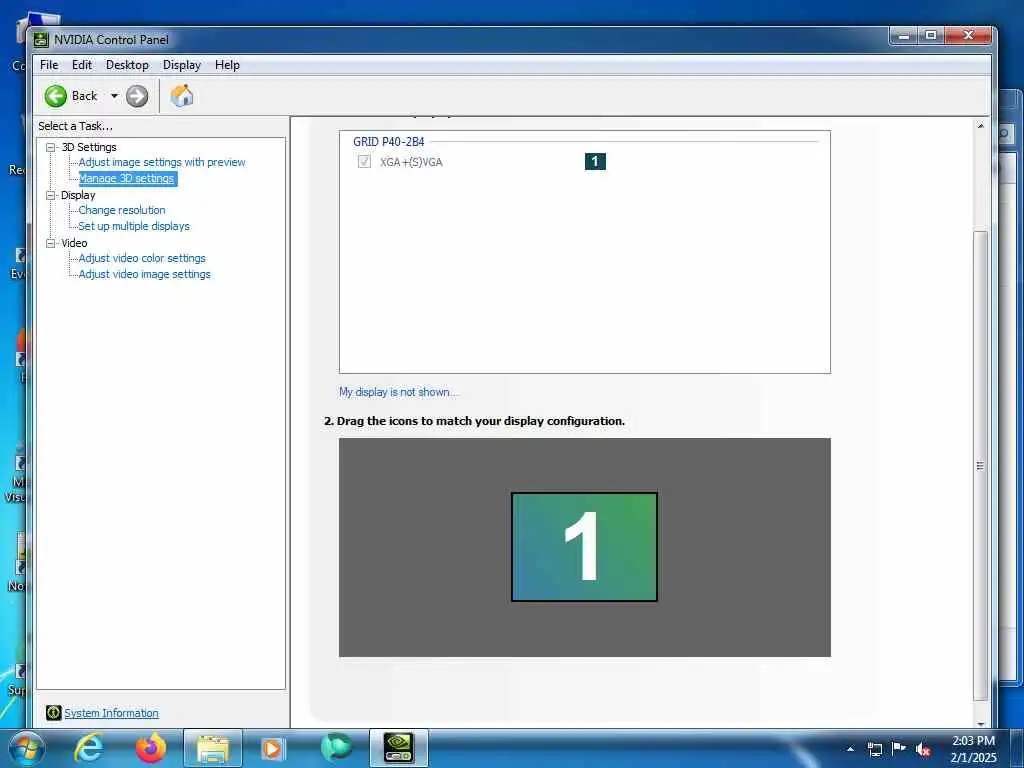Select Adjust video color settings

[142, 258]
